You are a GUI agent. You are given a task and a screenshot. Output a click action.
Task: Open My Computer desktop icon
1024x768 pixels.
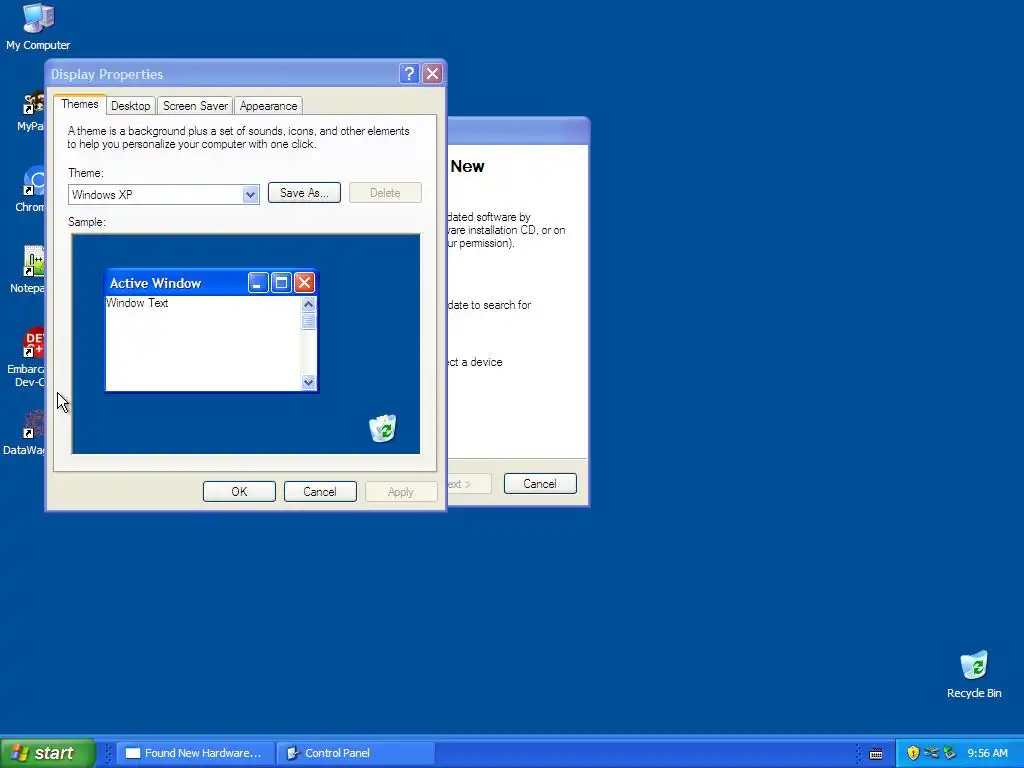point(38,27)
